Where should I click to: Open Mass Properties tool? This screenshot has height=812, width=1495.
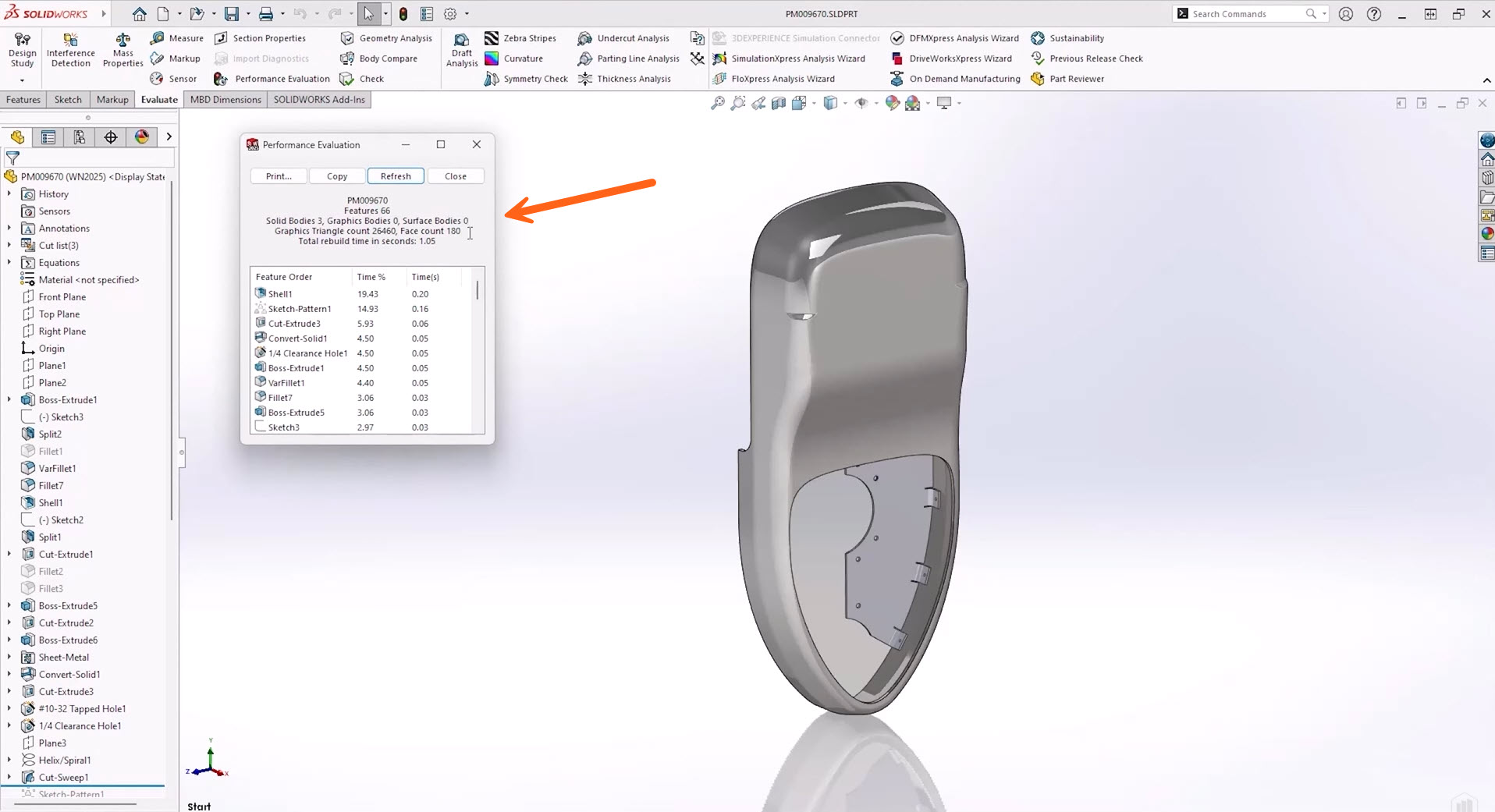123,50
